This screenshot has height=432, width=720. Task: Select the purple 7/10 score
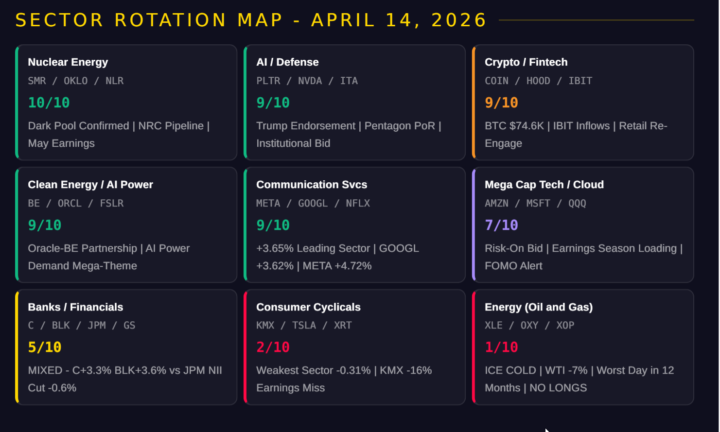click(501, 225)
